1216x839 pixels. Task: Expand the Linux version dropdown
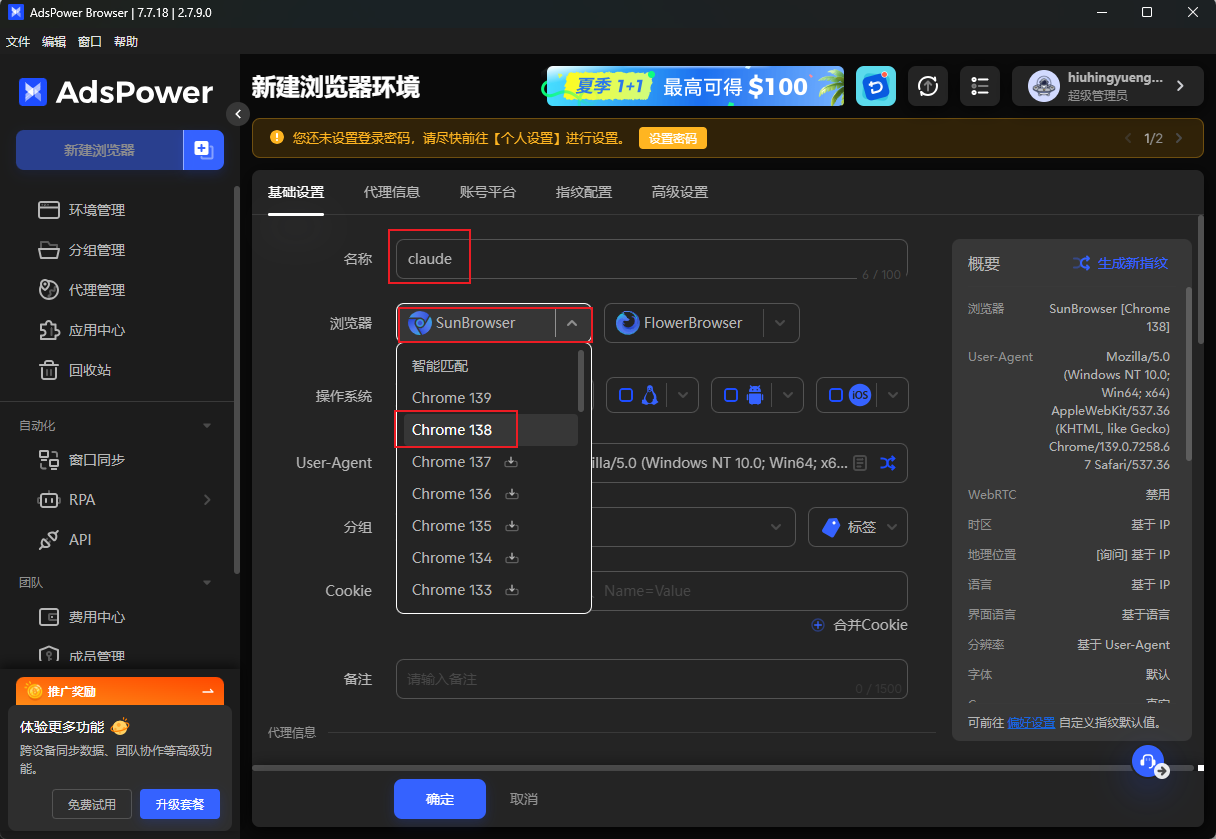684,395
